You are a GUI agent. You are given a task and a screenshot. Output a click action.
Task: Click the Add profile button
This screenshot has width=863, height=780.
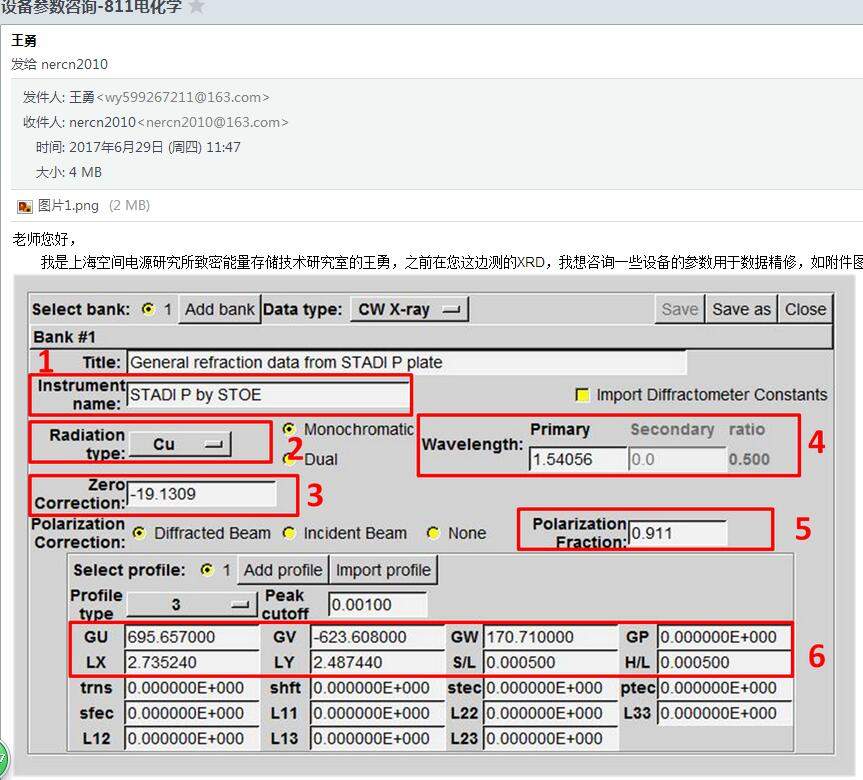tap(283, 570)
